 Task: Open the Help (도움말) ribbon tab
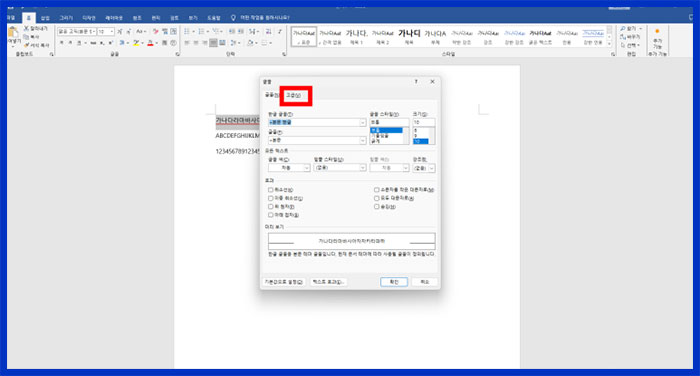(x=214, y=18)
